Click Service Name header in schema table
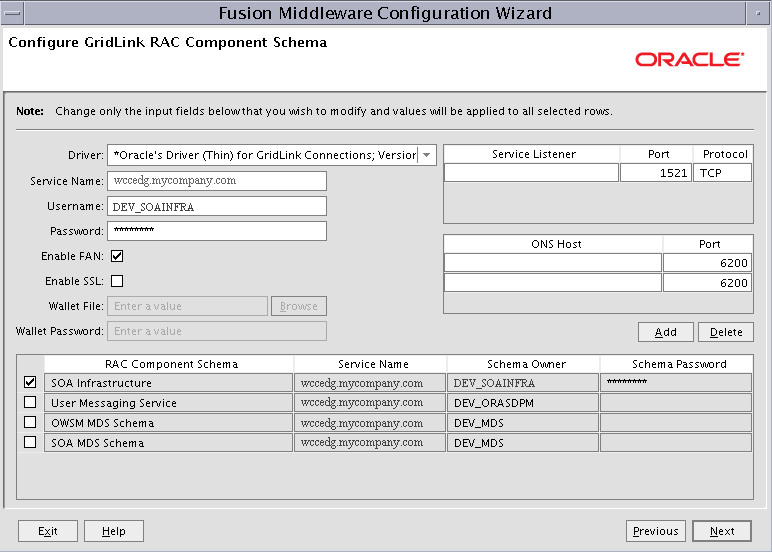Image resolution: width=772 pixels, height=552 pixels. tap(370, 364)
